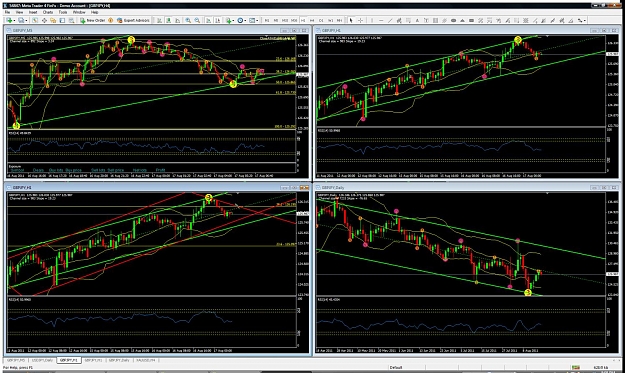
Task: Open the Profiles toolbar icon
Action: (x=21, y=20)
